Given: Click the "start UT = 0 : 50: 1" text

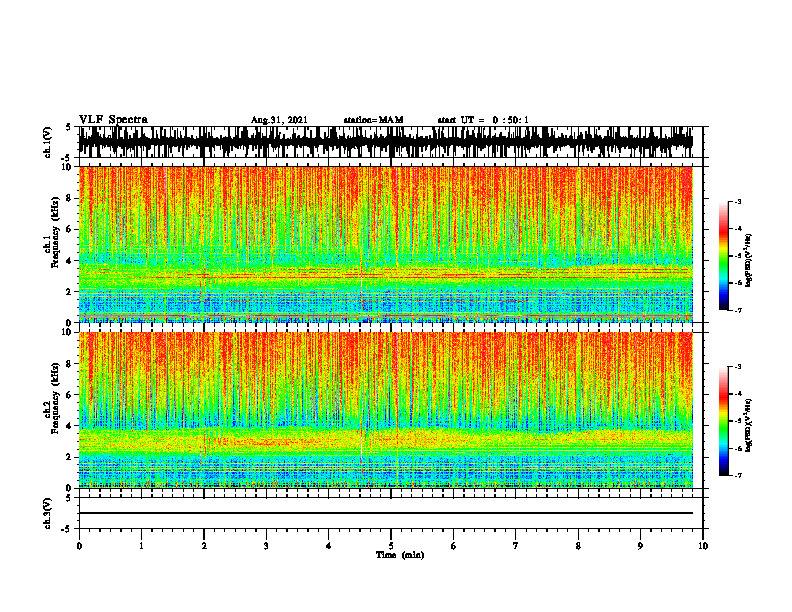Looking at the screenshot, I should (x=483, y=120).
